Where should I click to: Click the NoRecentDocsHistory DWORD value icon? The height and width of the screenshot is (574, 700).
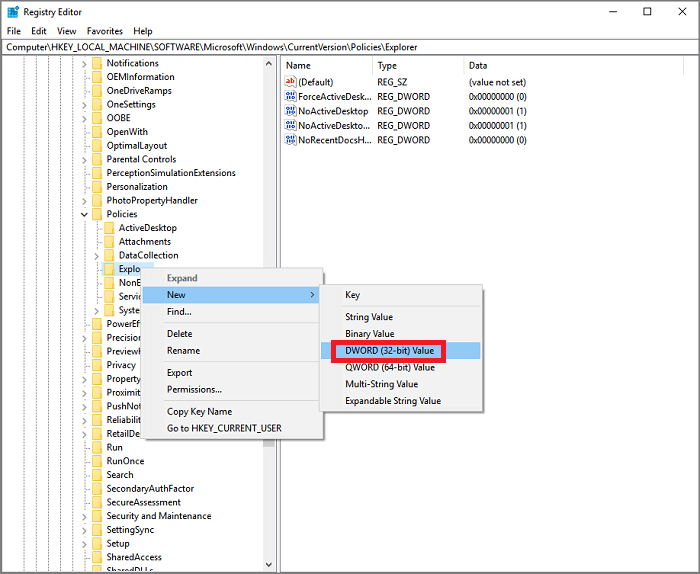pyautogui.click(x=291, y=141)
